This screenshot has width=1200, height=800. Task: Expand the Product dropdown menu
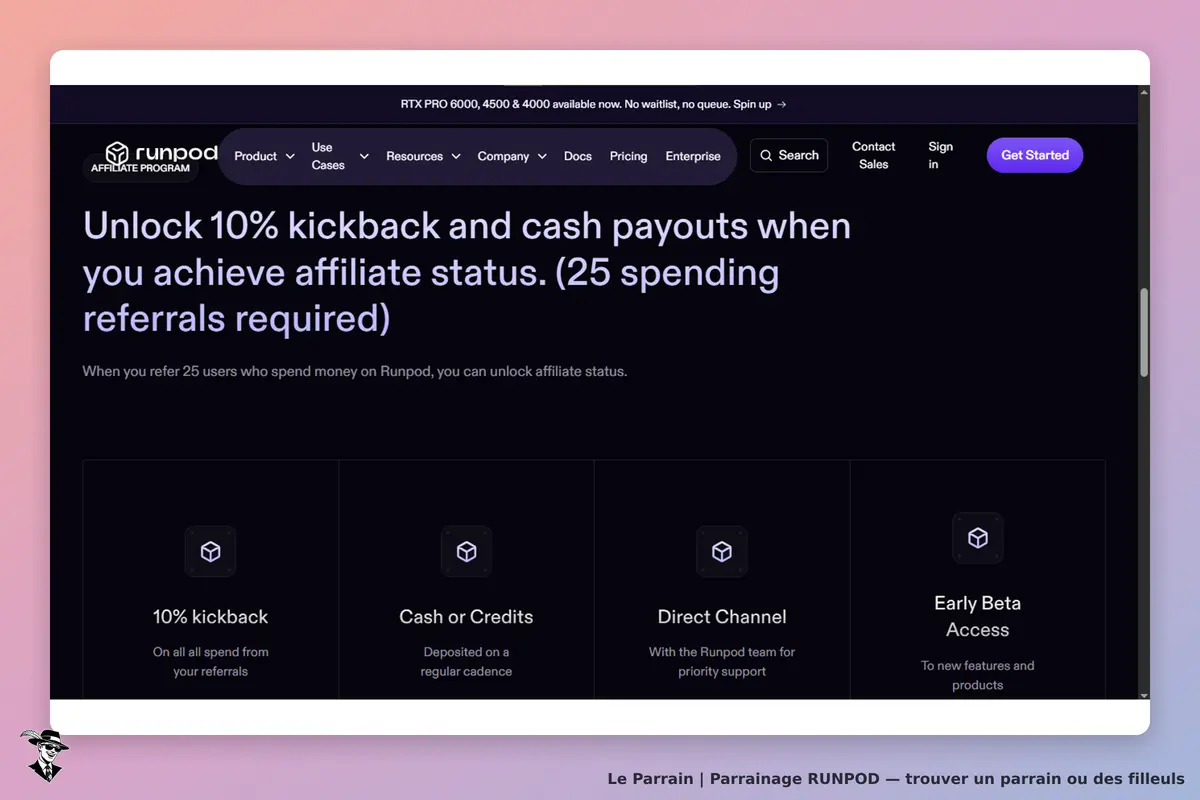pyautogui.click(x=264, y=156)
